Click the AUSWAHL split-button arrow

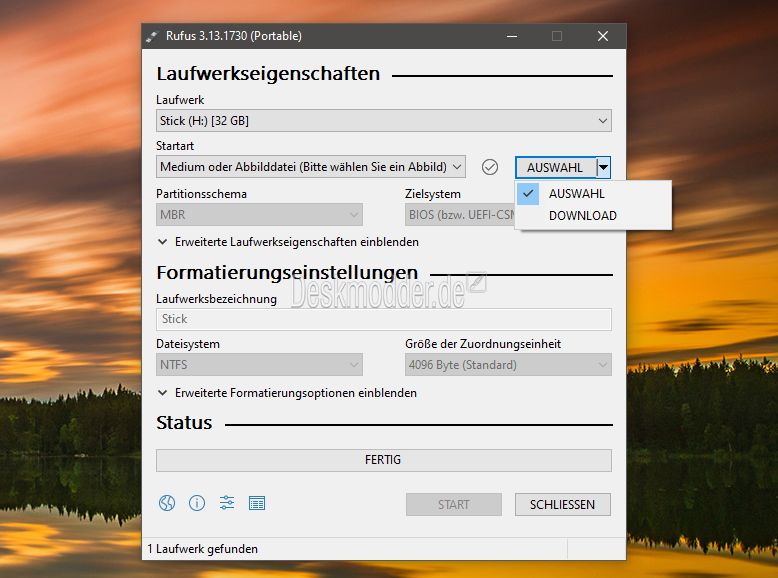click(x=603, y=167)
